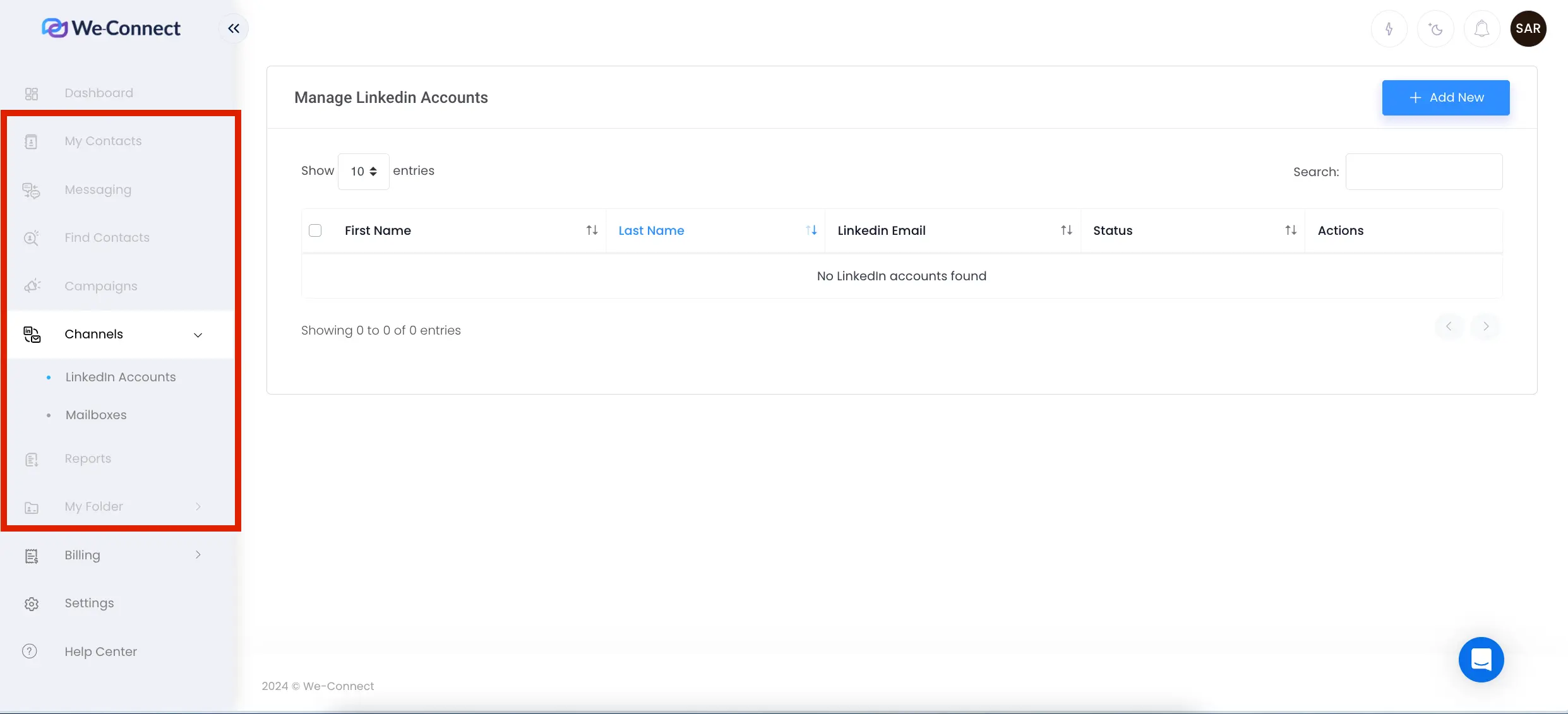This screenshot has height=714, width=1568.
Task: Select LinkedIn Accounts submenu item
Action: (121, 377)
